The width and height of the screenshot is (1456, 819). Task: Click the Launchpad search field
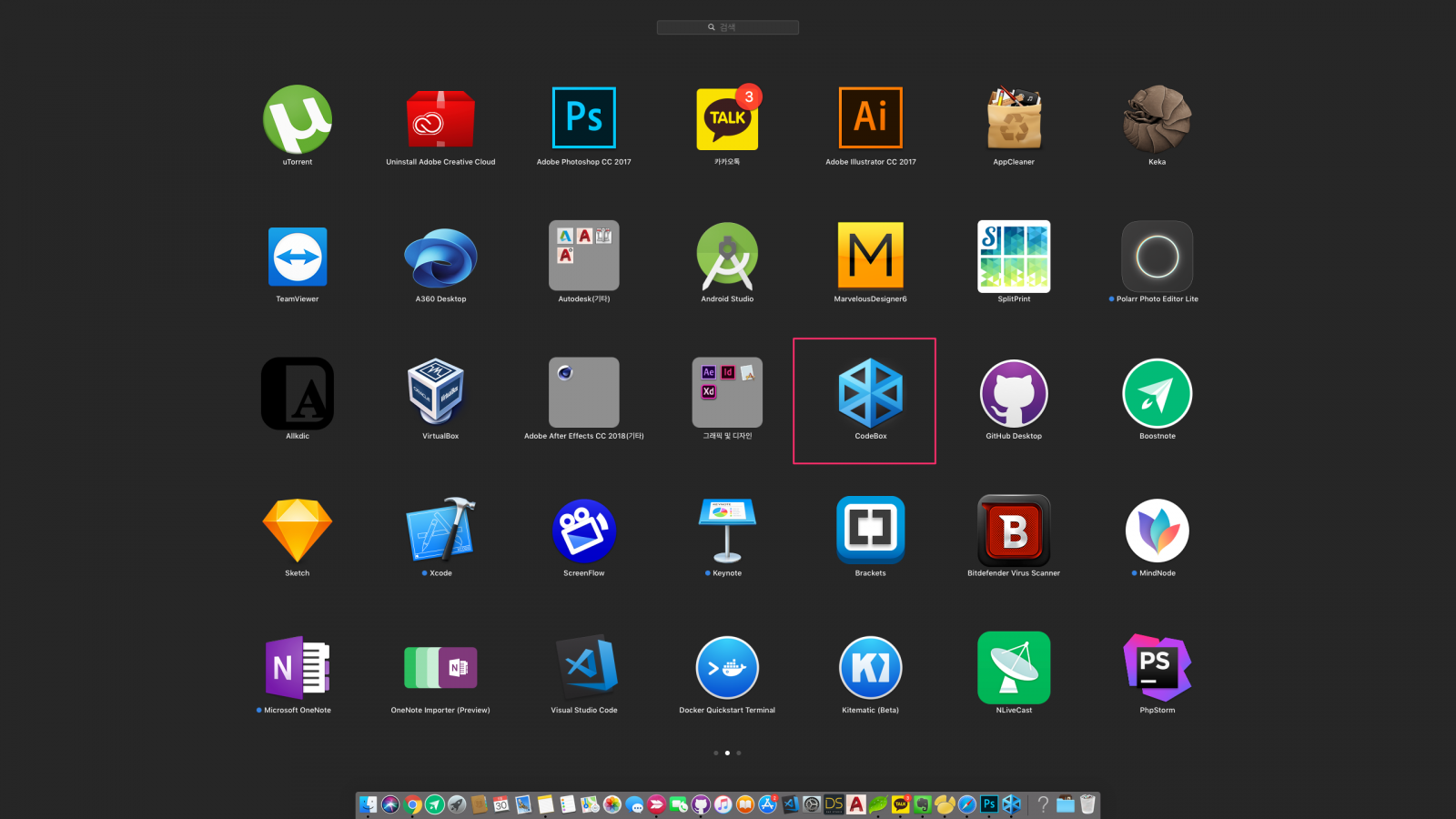click(727, 27)
